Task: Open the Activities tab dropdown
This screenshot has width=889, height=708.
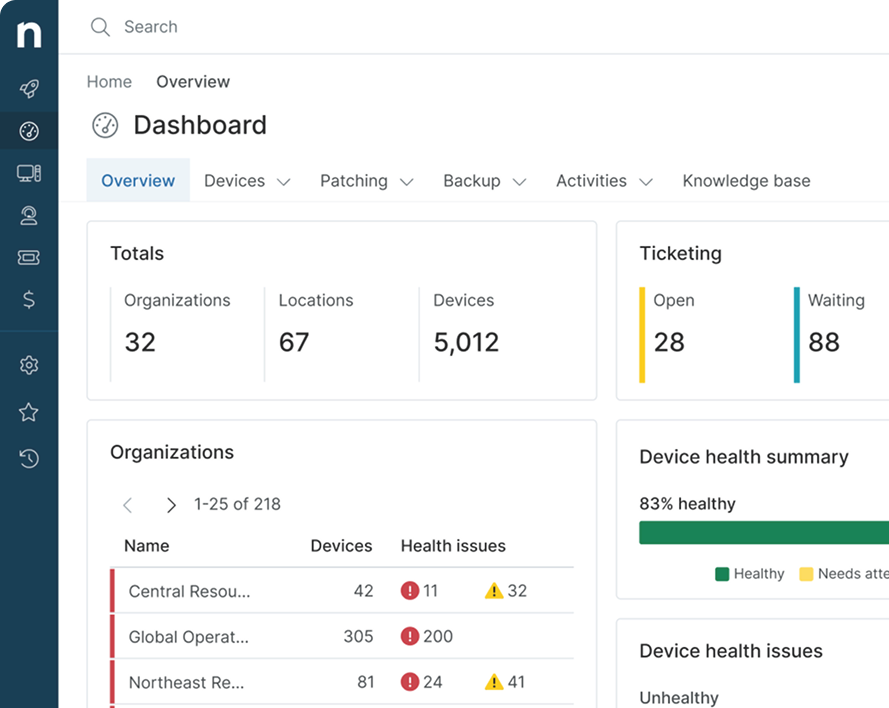Action: 604,181
